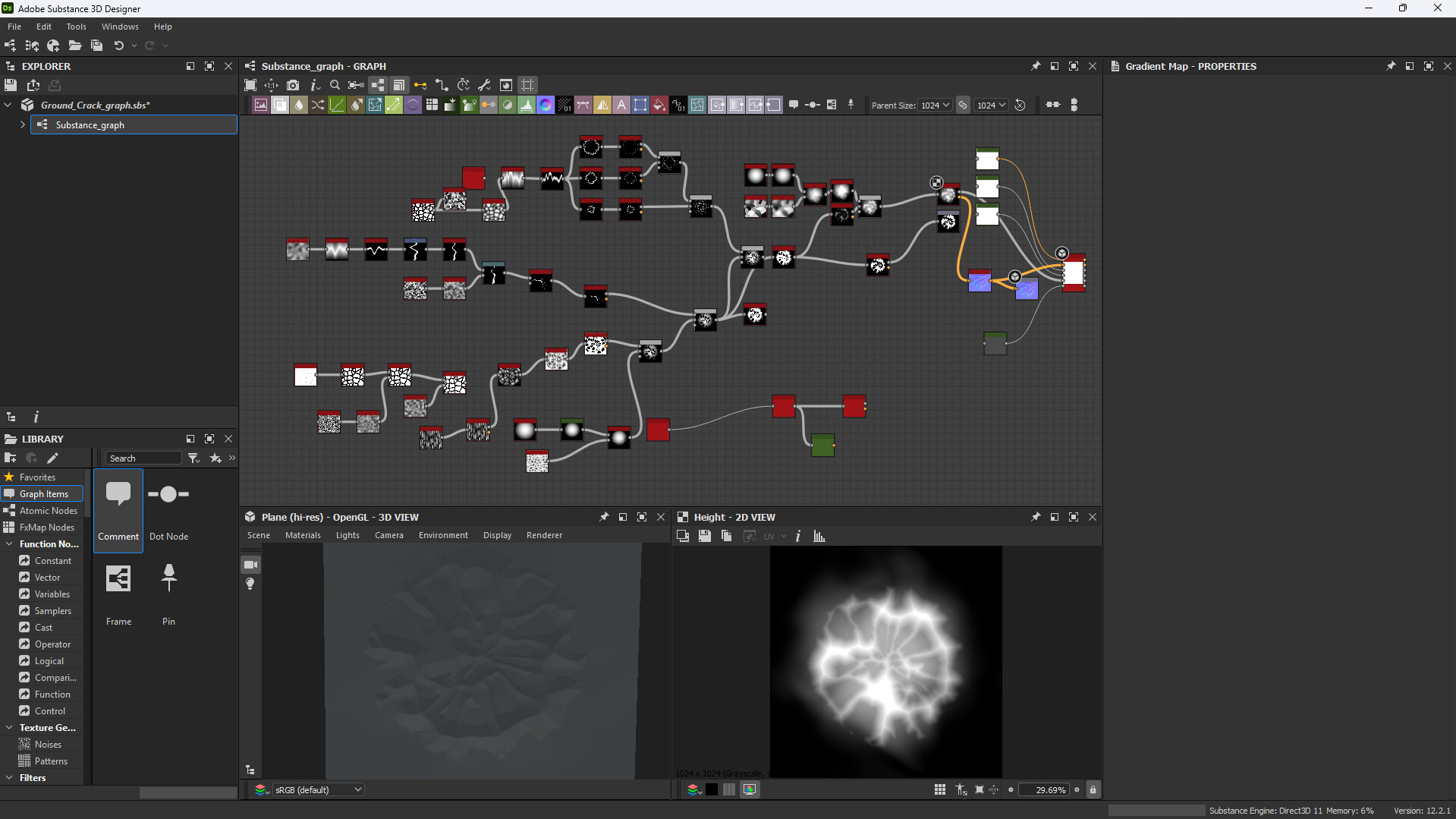The height and width of the screenshot is (819, 1456).
Task: Open the Parent Size width dropdown
Action: (935, 106)
